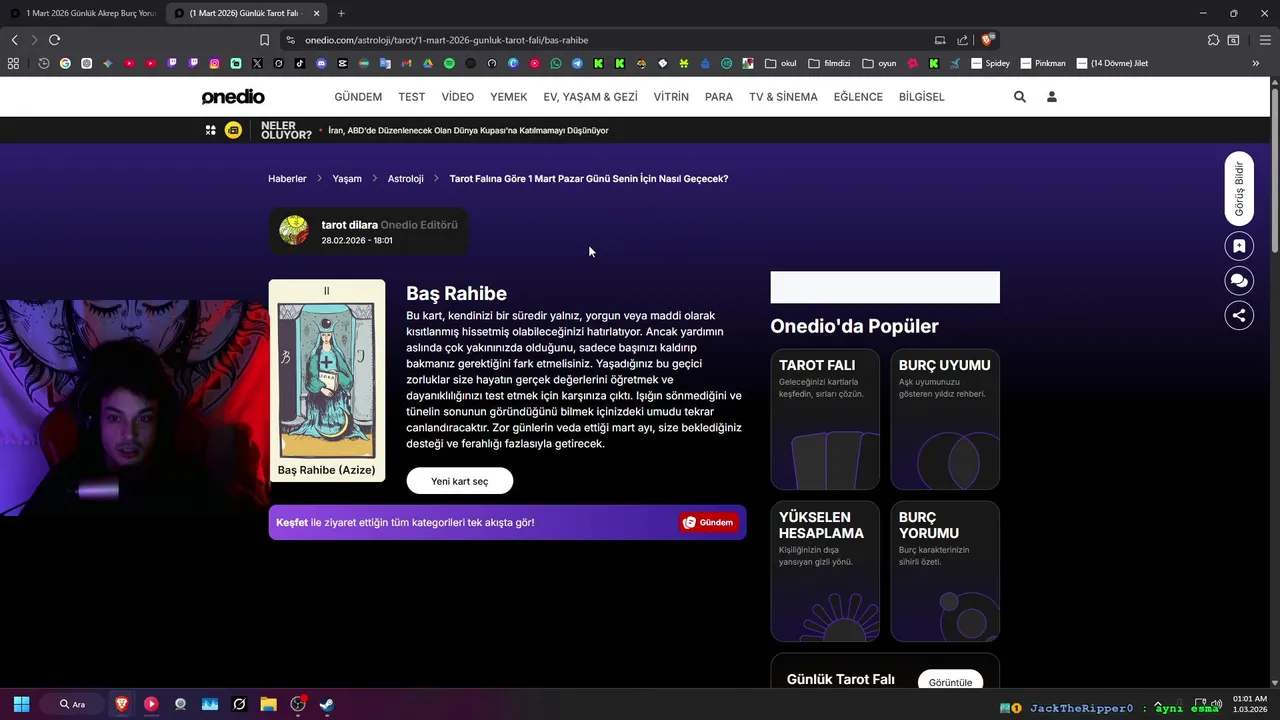This screenshot has height=720, width=1280.
Task: Open the BURÇ YORUMU card
Action: (x=945, y=571)
